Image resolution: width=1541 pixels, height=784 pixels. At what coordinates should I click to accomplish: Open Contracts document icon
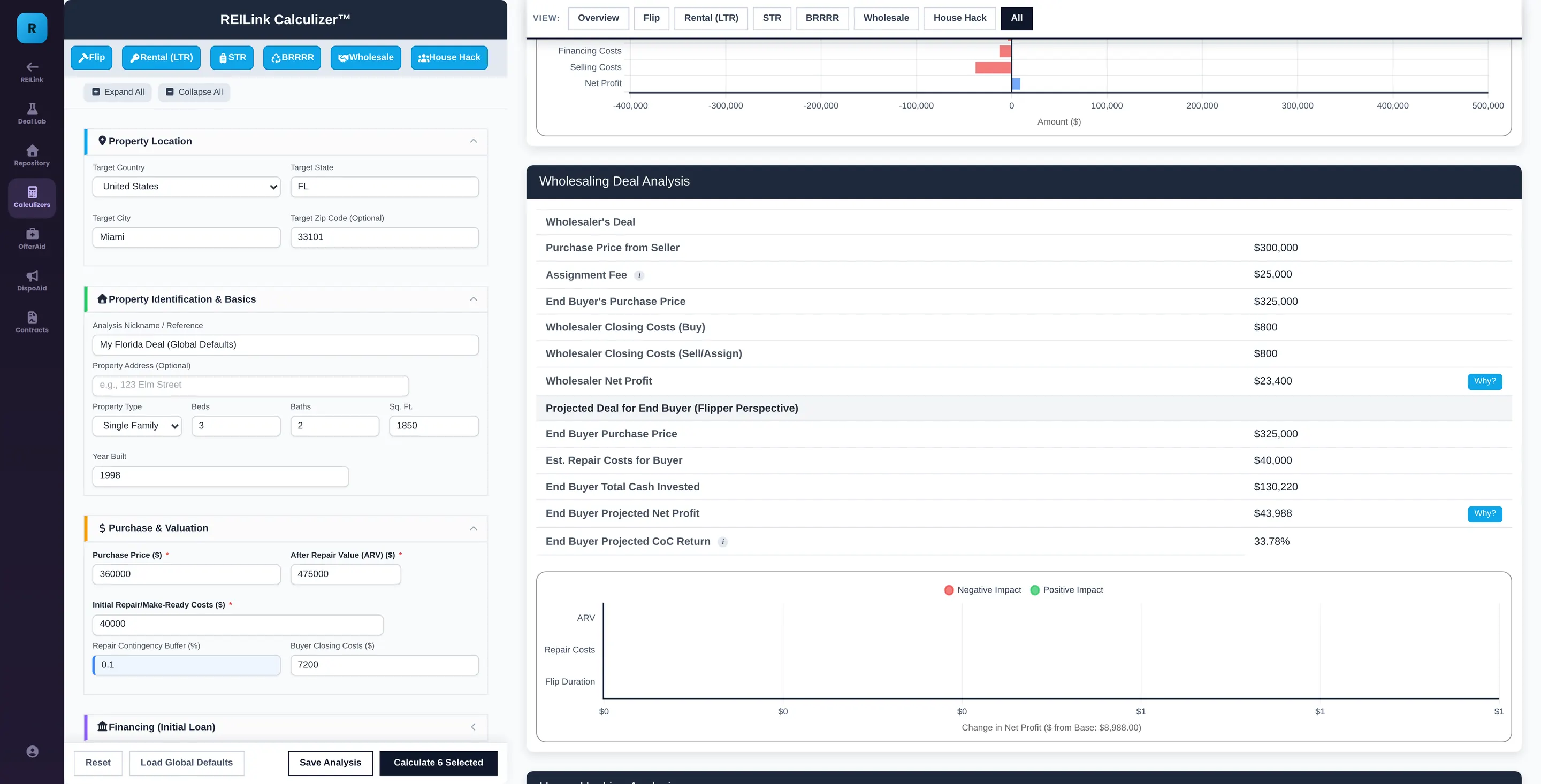point(32,318)
